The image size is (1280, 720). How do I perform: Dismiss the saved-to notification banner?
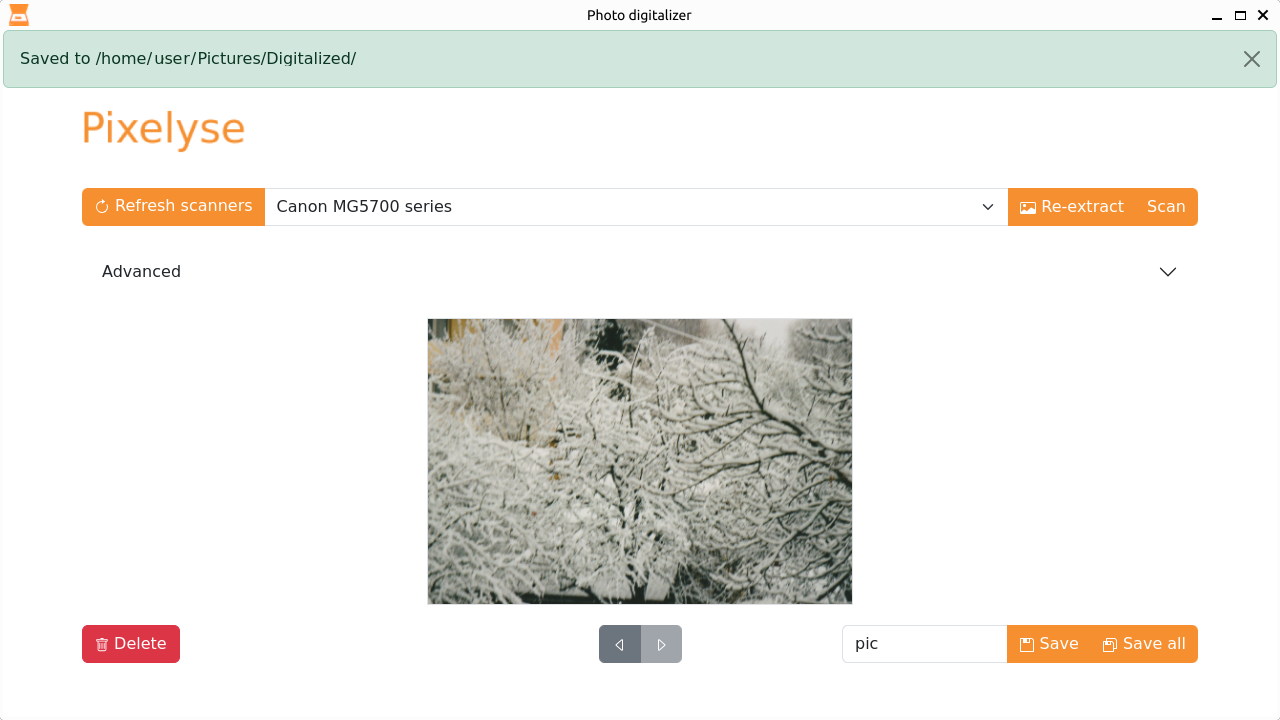coord(1252,59)
